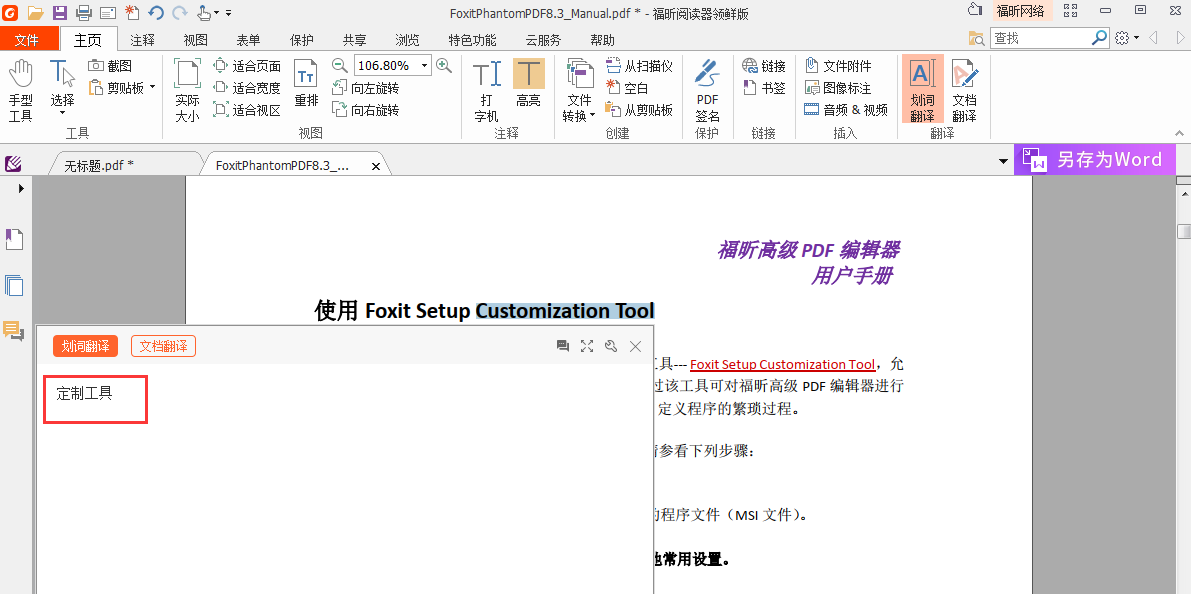
Task: Rotate the view left (向左旋转)
Action: pyautogui.click(x=365, y=88)
